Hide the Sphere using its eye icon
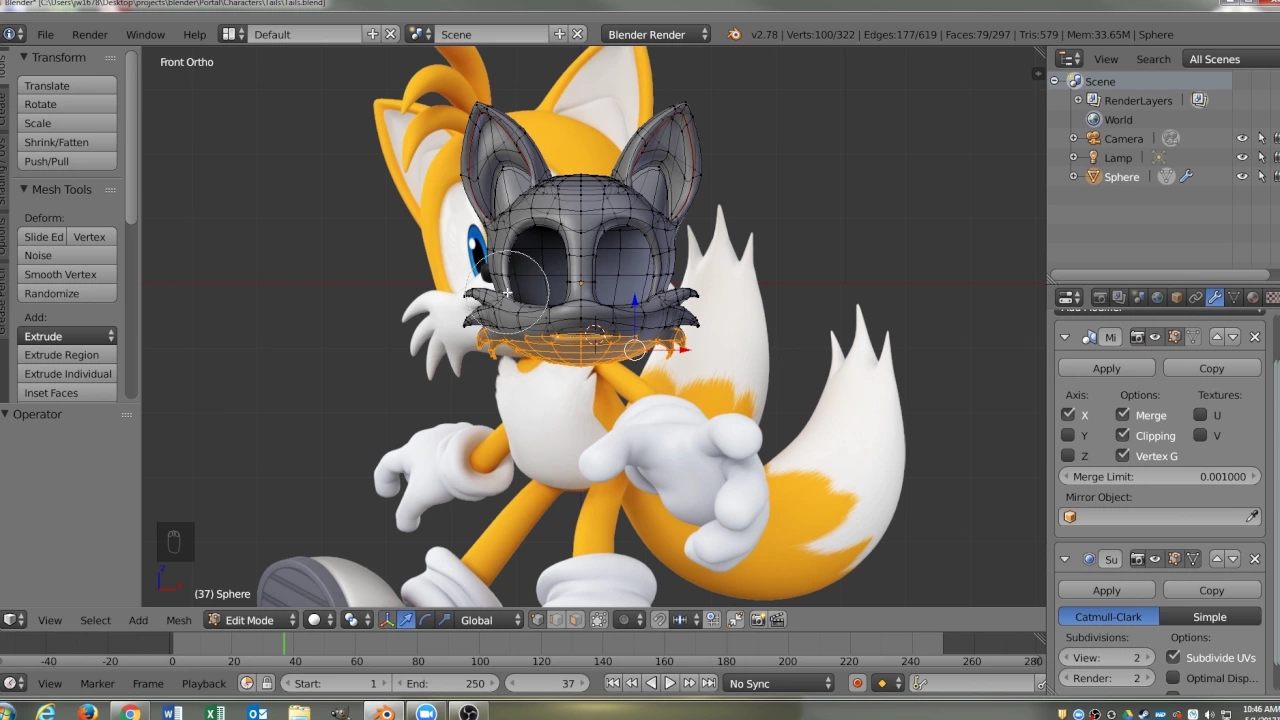This screenshot has width=1280, height=720. (x=1242, y=177)
